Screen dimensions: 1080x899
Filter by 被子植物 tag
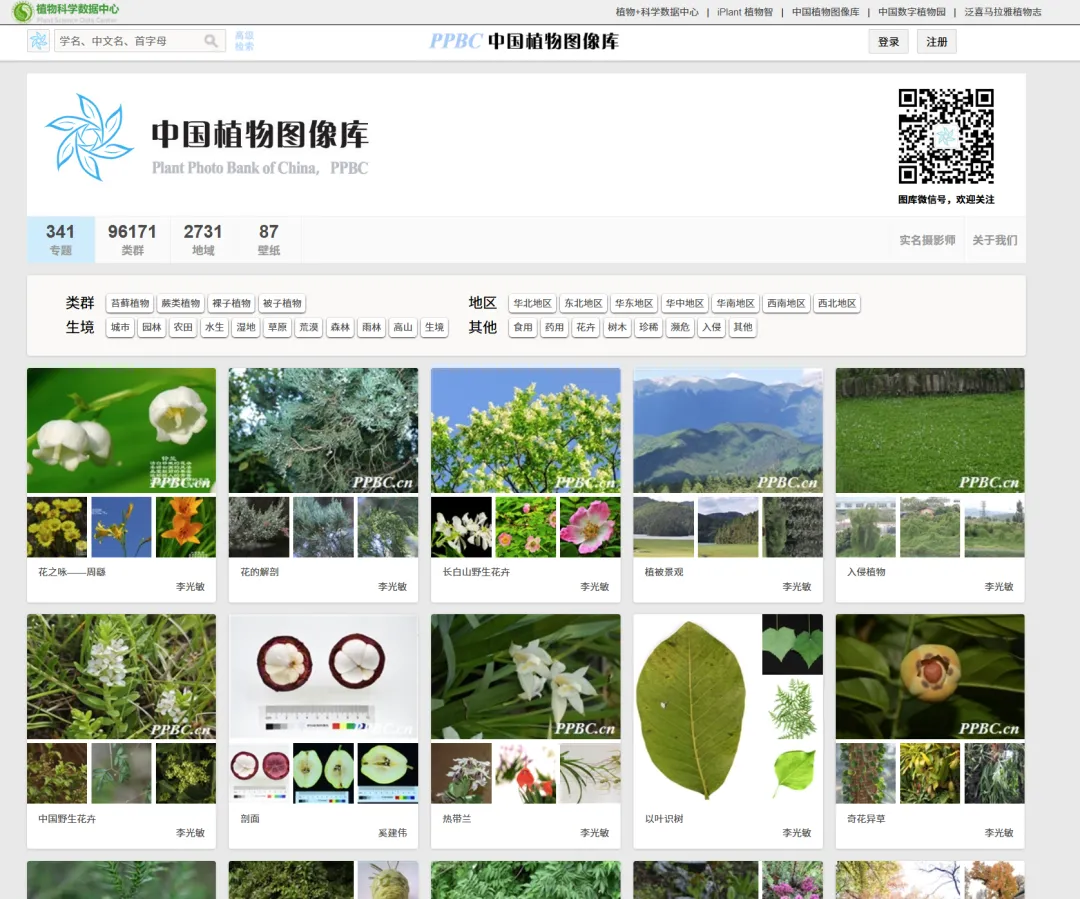(282, 303)
